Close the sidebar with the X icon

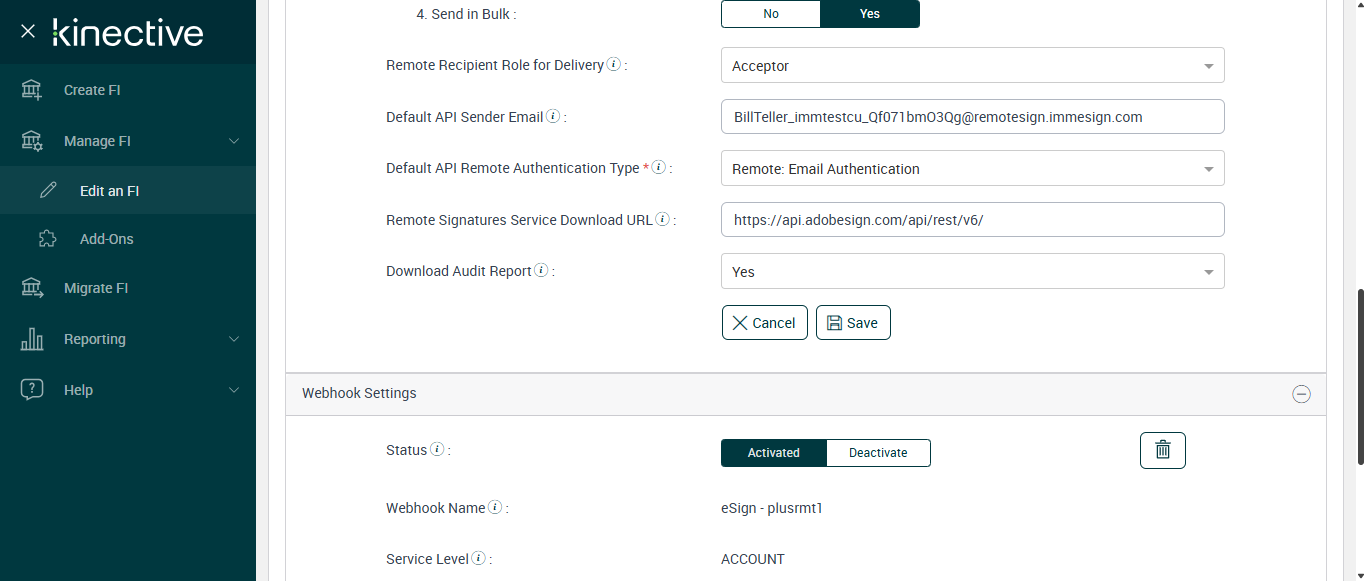tap(28, 32)
